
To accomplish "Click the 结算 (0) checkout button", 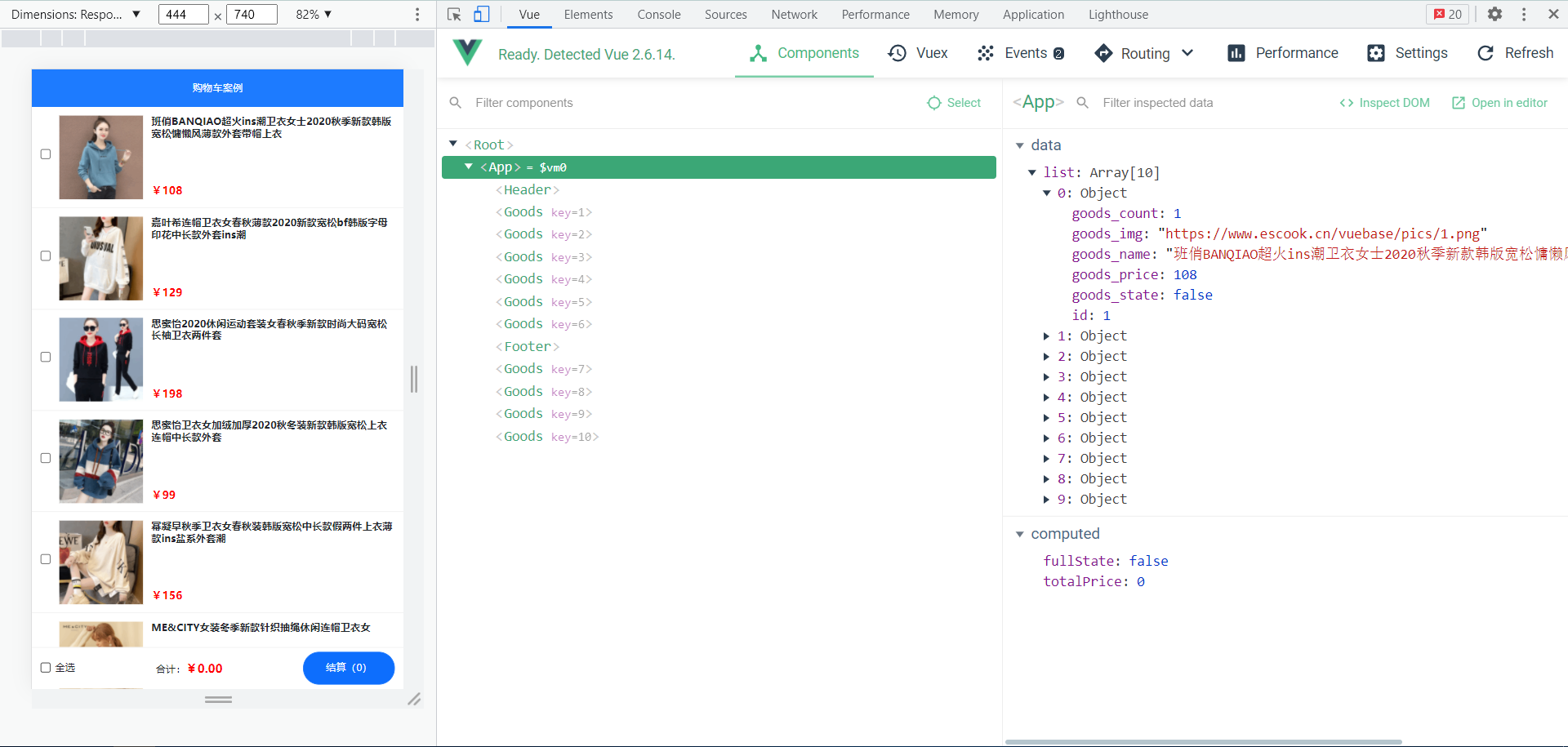I will 349,668.
